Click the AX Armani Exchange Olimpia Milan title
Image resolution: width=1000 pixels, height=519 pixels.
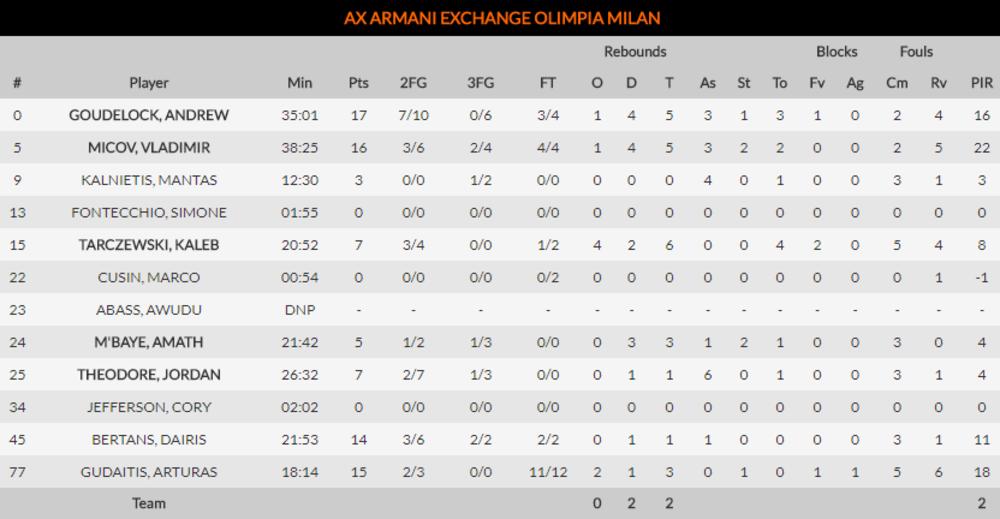[501, 18]
